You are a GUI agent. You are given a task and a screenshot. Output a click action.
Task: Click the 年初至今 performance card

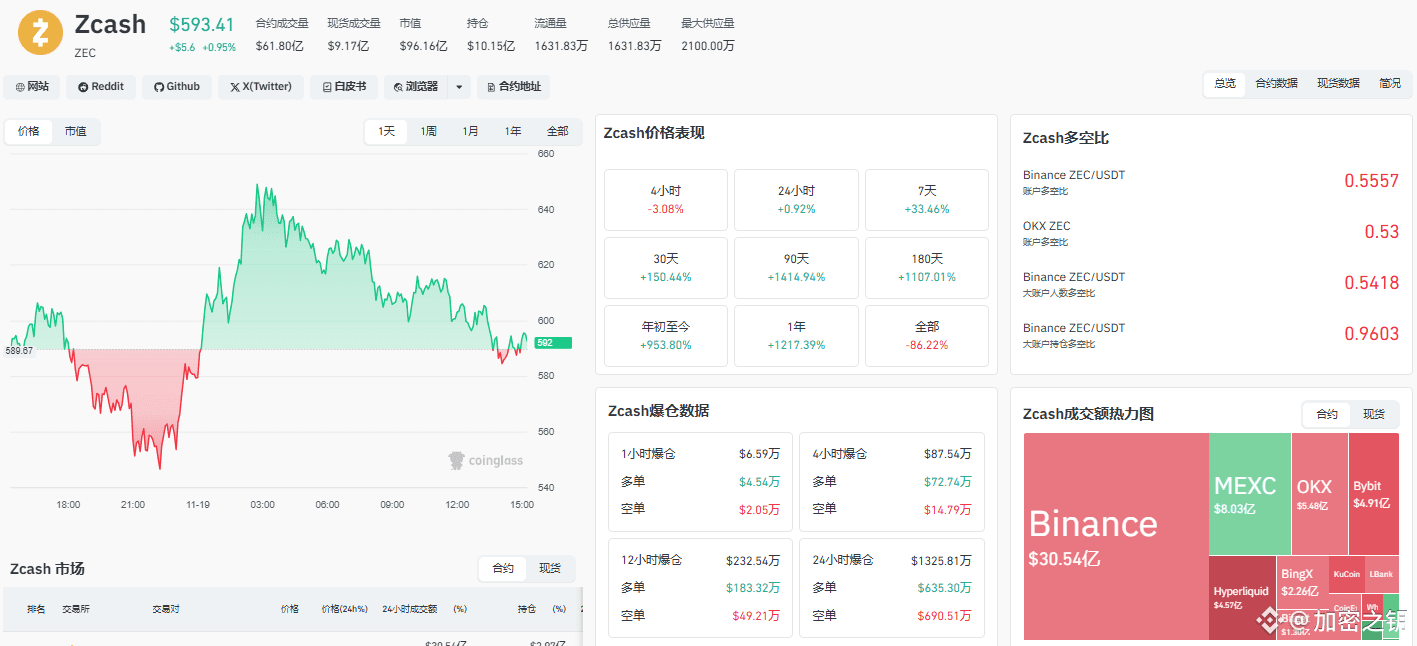(666, 335)
